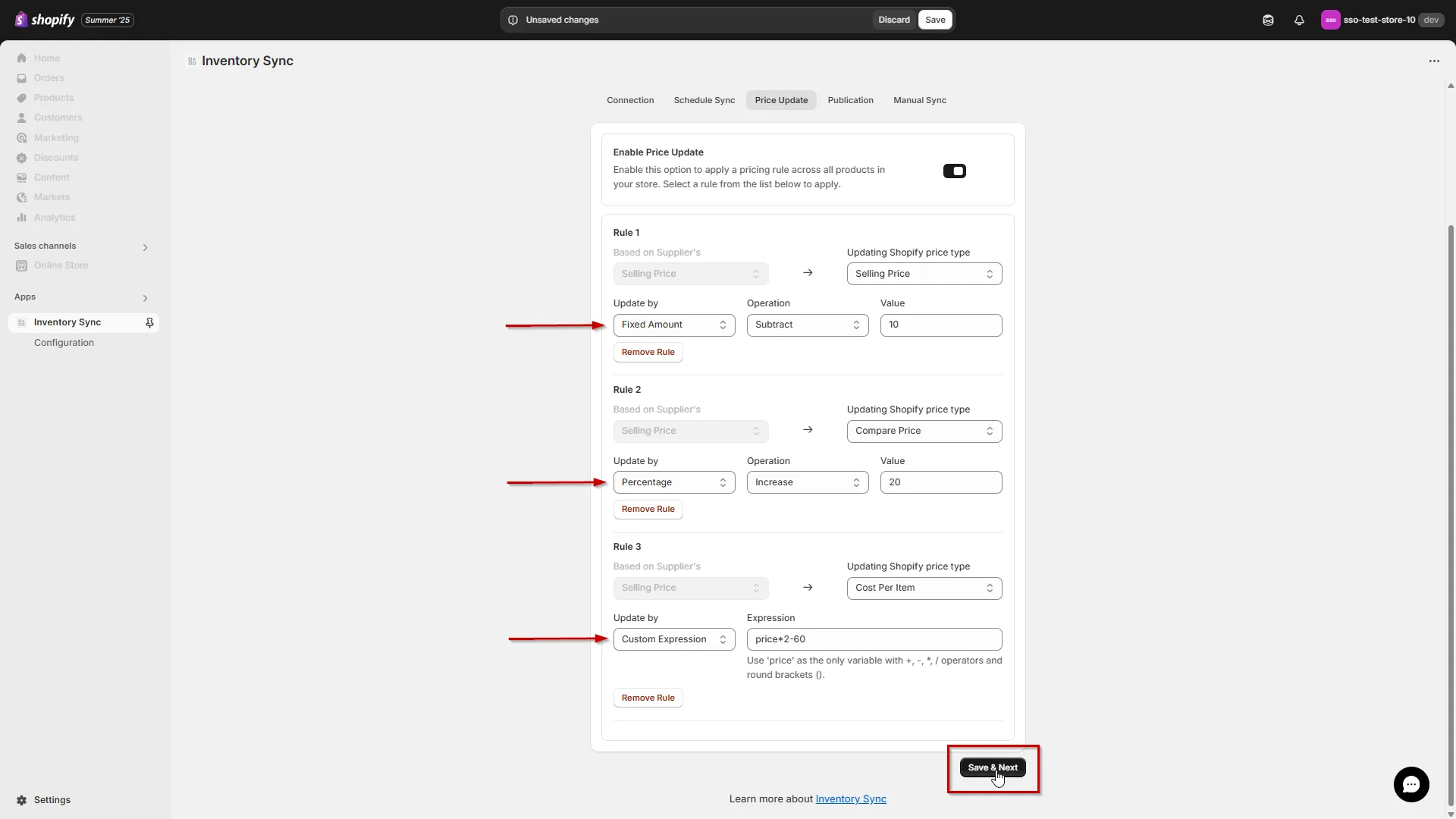
Task: Click the Shopify logo
Action: pyautogui.click(x=45, y=20)
